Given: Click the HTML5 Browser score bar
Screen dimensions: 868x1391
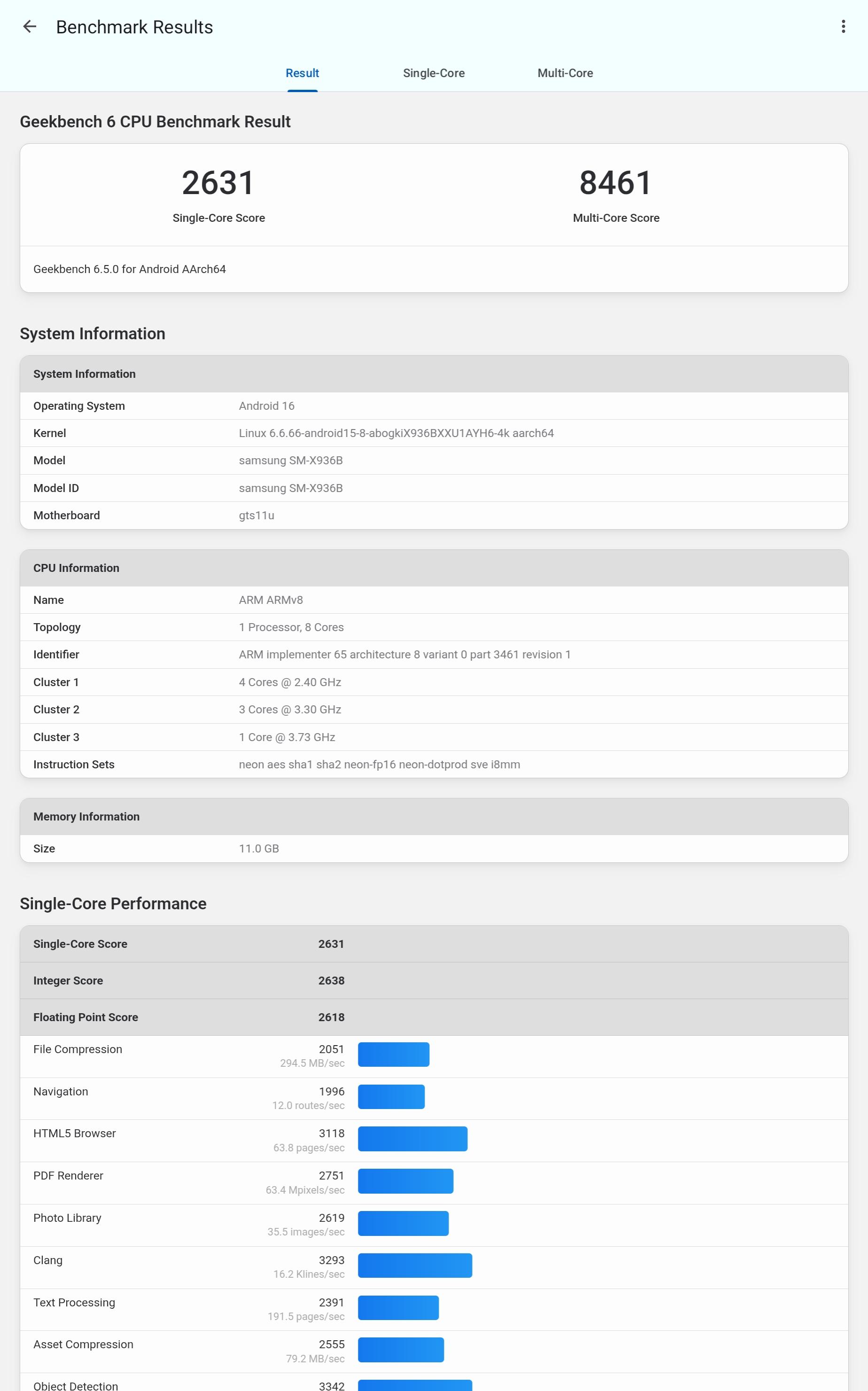Looking at the screenshot, I should [412, 1139].
